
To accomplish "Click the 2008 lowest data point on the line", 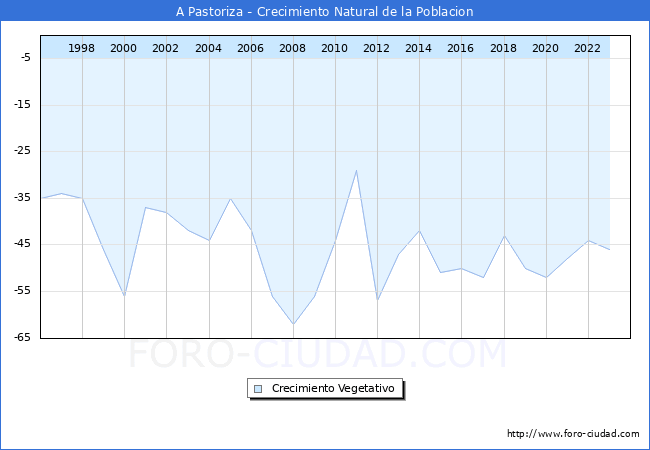I will [293, 324].
